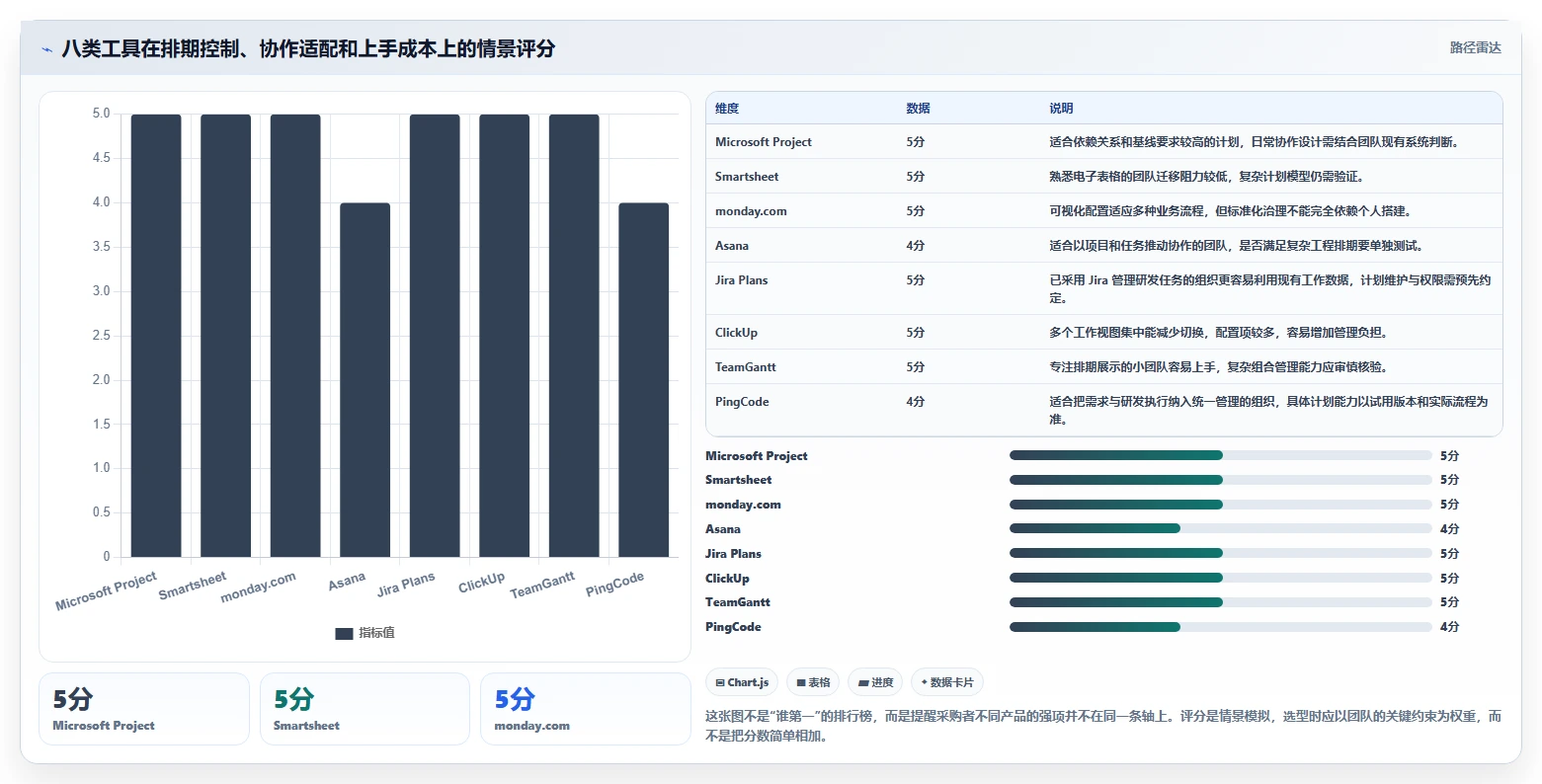This screenshot has height=784, width=1542.
Task: Click the chart title heading 八类工具
Action: (x=308, y=48)
